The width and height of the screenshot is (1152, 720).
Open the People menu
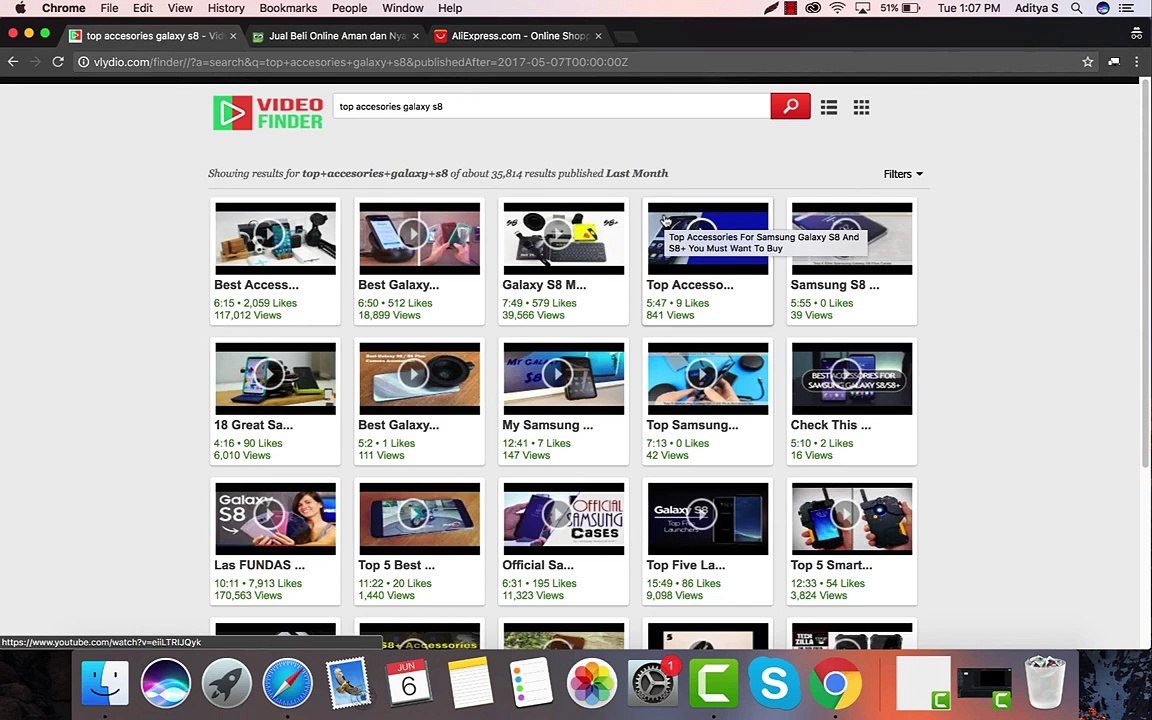click(x=349, y=8)
